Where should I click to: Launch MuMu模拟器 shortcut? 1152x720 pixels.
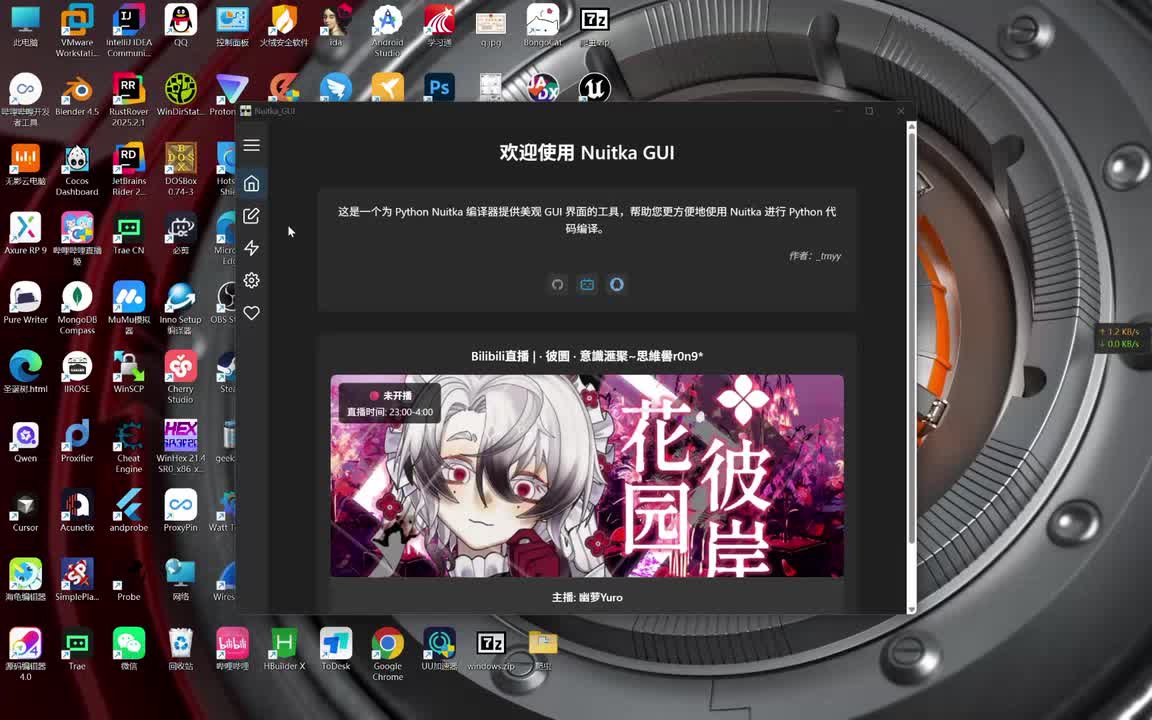click(129, 308)
